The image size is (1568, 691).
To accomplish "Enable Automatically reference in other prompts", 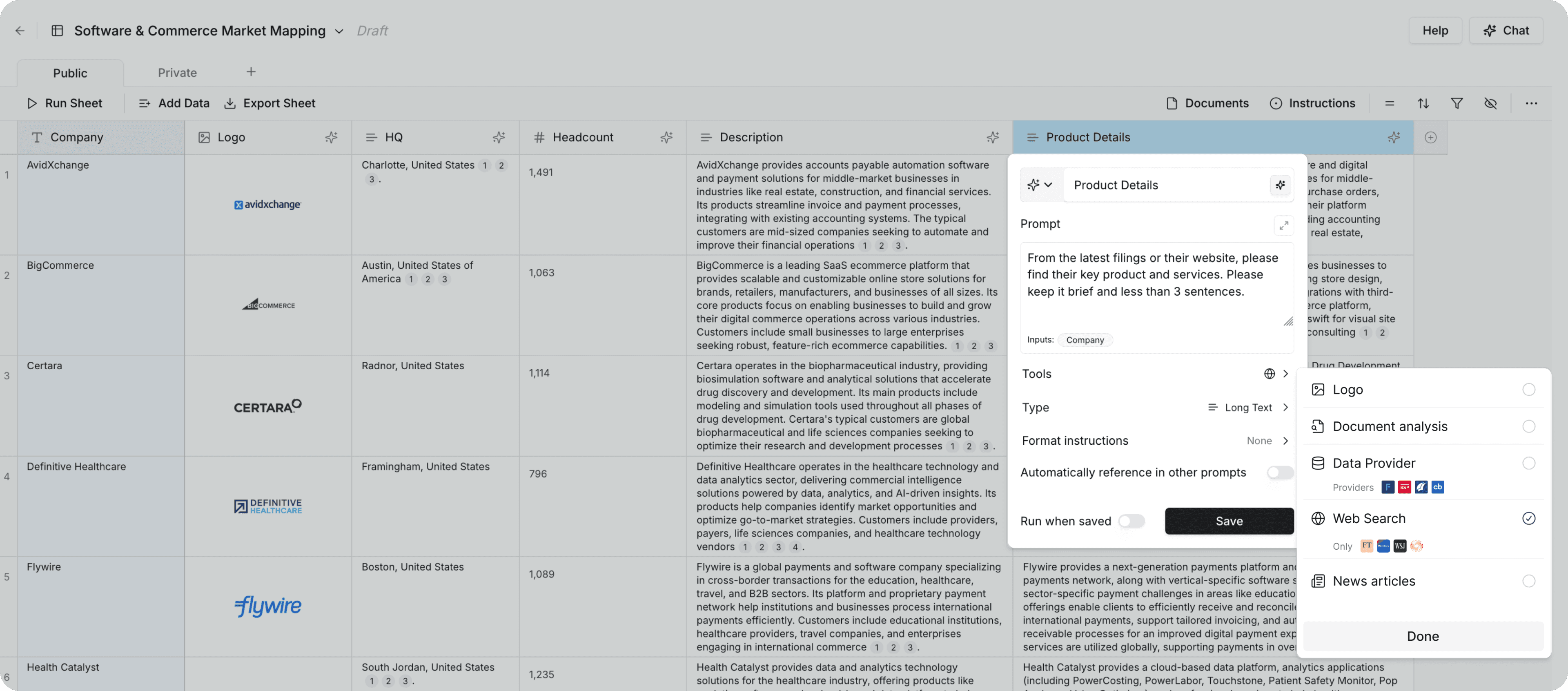I will coord(1279,473).
